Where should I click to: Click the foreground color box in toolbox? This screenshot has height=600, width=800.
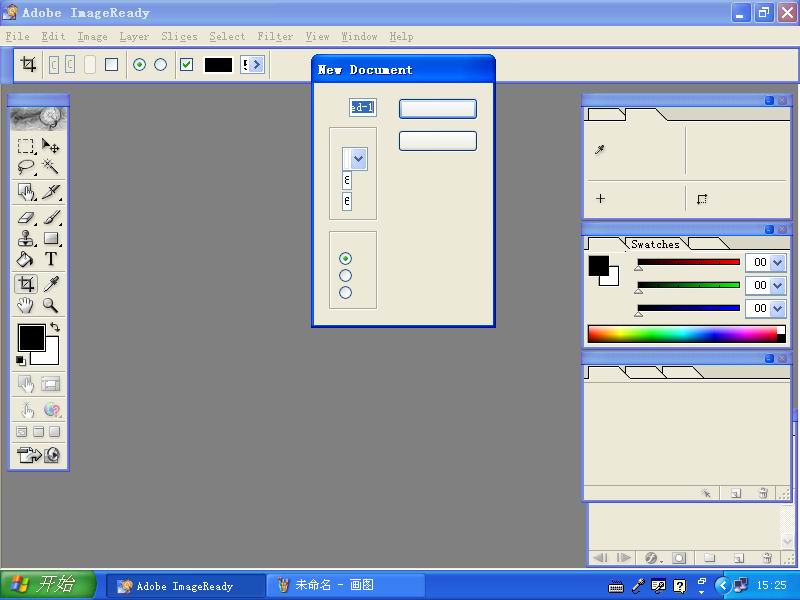(32, 337)
